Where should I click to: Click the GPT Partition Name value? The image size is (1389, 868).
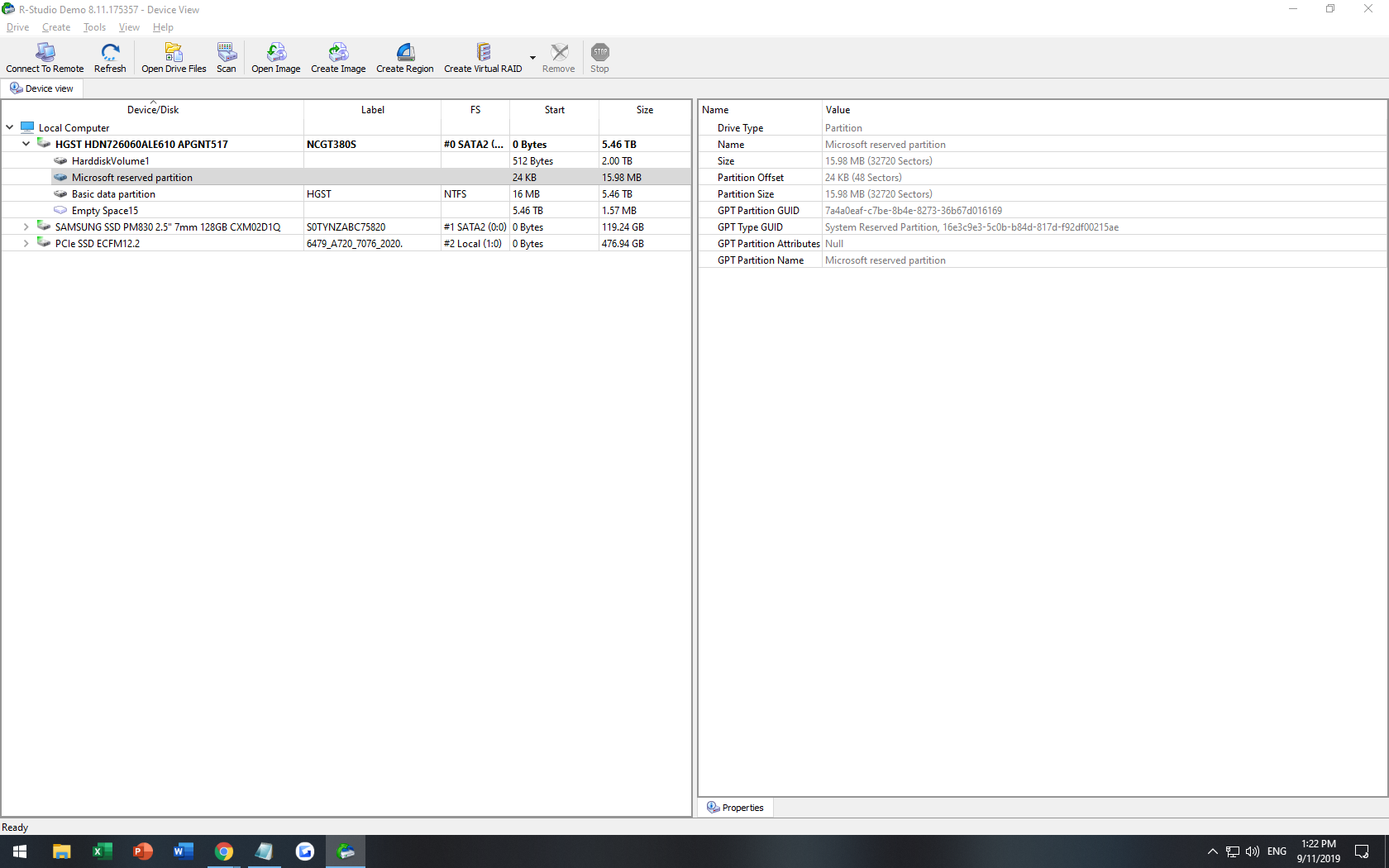(x=885, y=260)
